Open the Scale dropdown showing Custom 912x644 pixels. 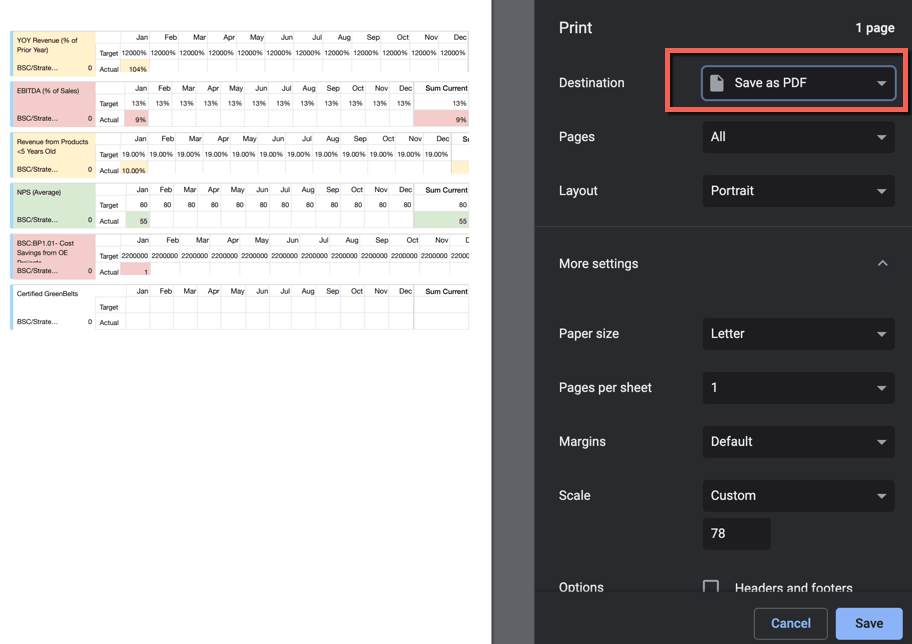point(798,496)
